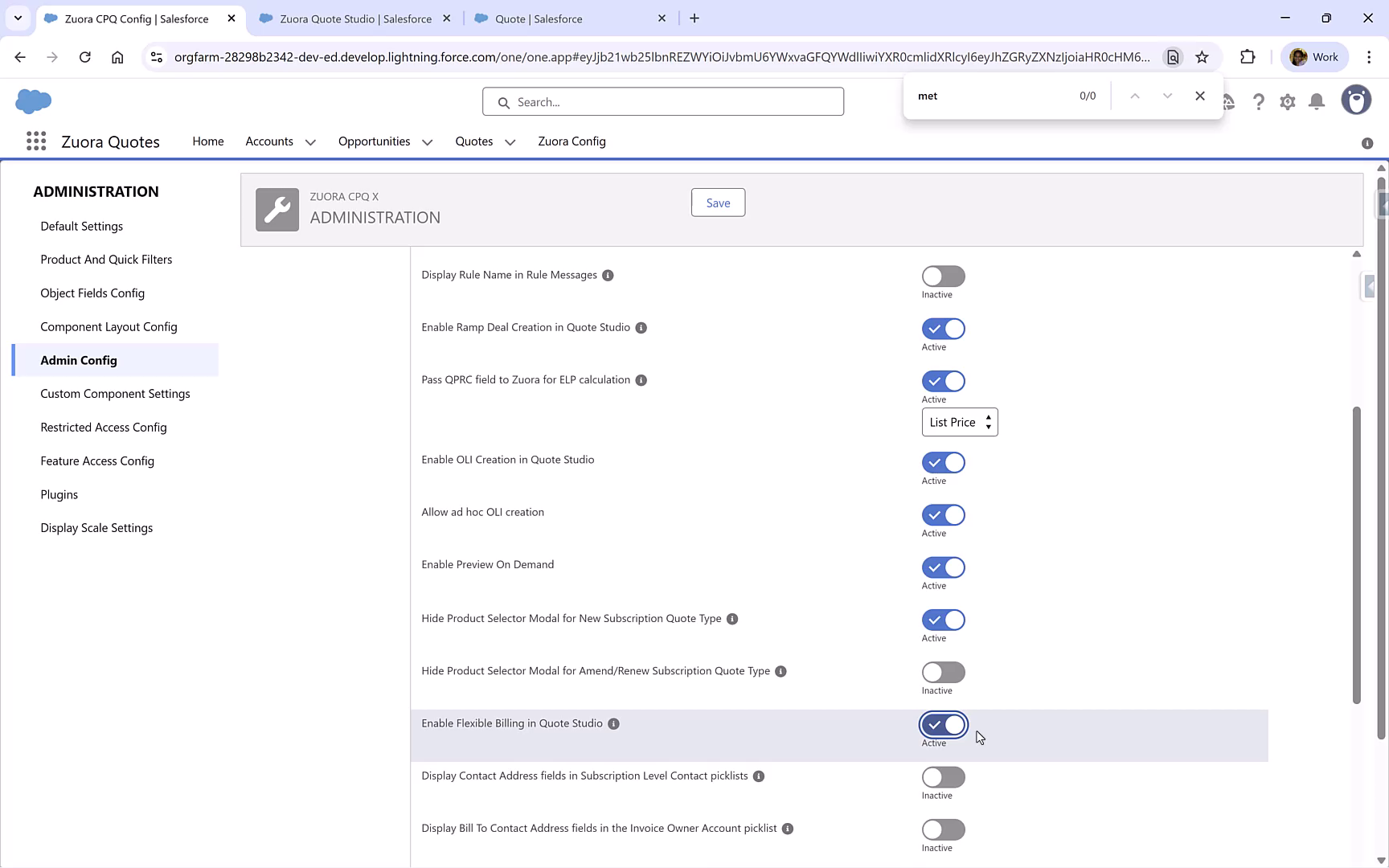Enable Display Rule Name in Rule Messages
The width and height of the screenshot is (1389, 868).
pos(943,276)
